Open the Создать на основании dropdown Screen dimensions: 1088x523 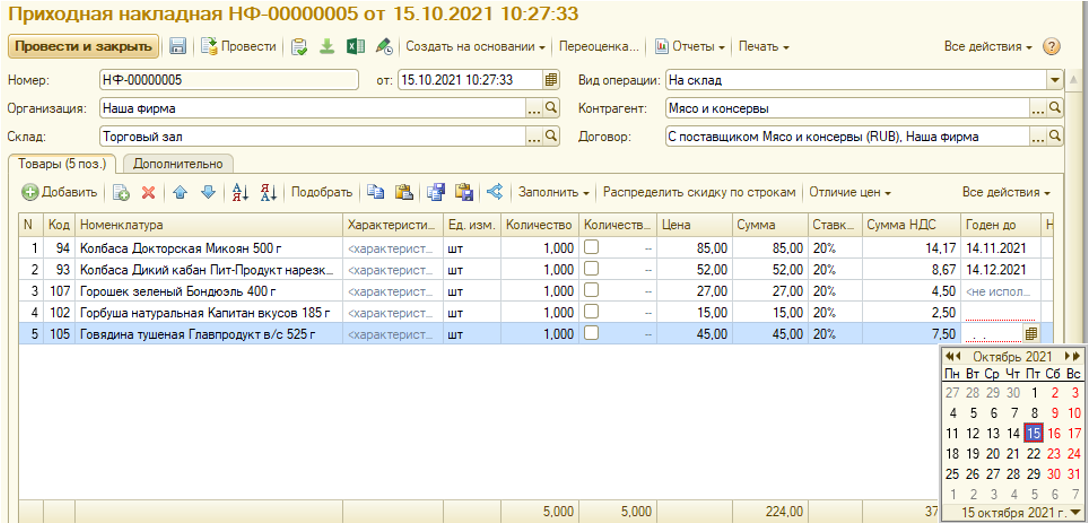point(476,47)
